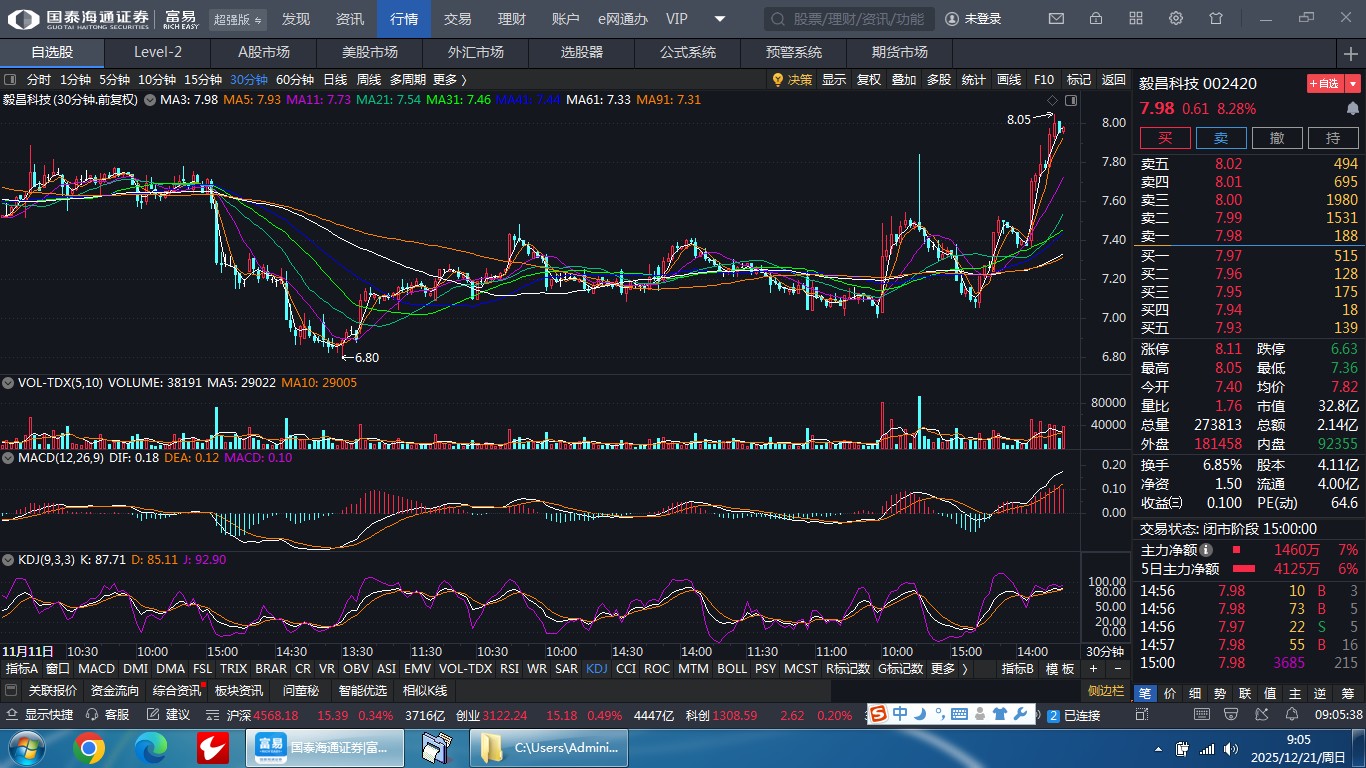Screen dimensions: 1366x768
Task: Expand 更多 time period options
Action: tap(449, 80)
